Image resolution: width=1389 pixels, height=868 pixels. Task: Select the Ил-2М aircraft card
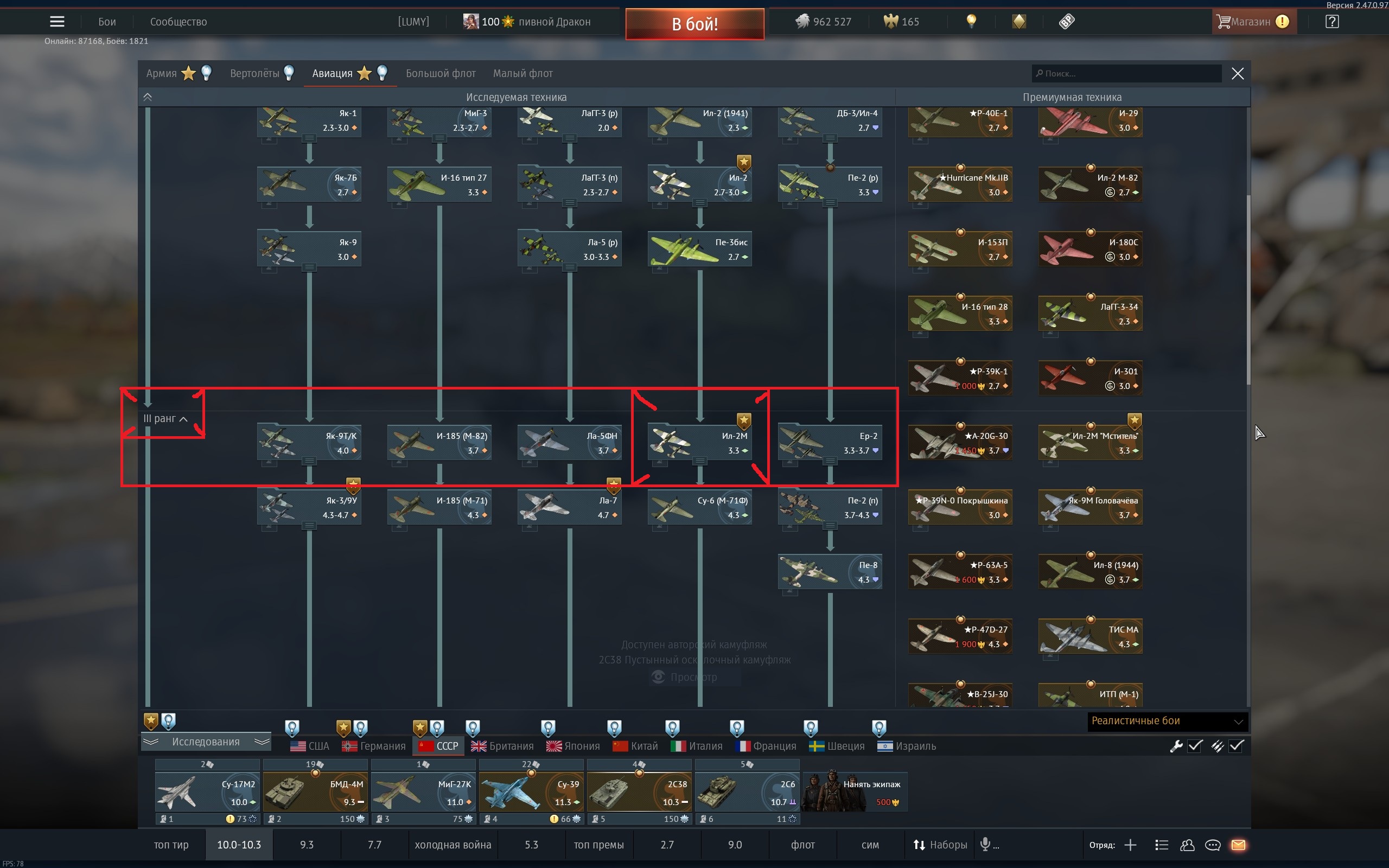point(700,442)
